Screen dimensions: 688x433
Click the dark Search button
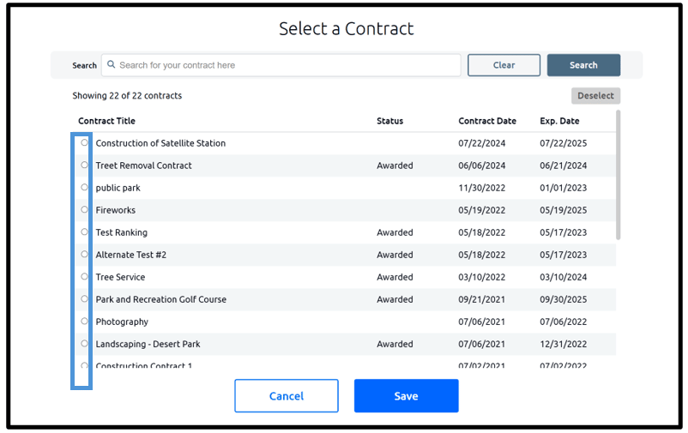pyautogui.click(x=584, y=65)
